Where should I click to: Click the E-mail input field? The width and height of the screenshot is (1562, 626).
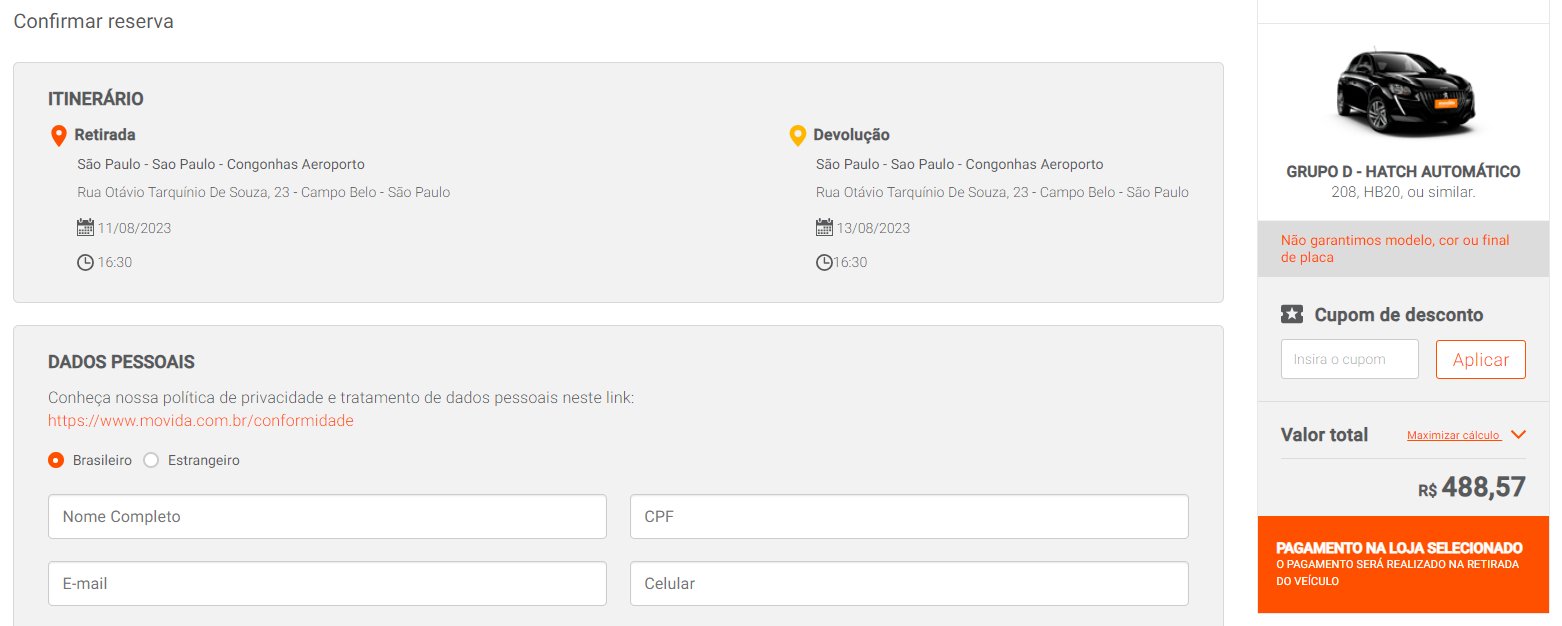[327, 583]
